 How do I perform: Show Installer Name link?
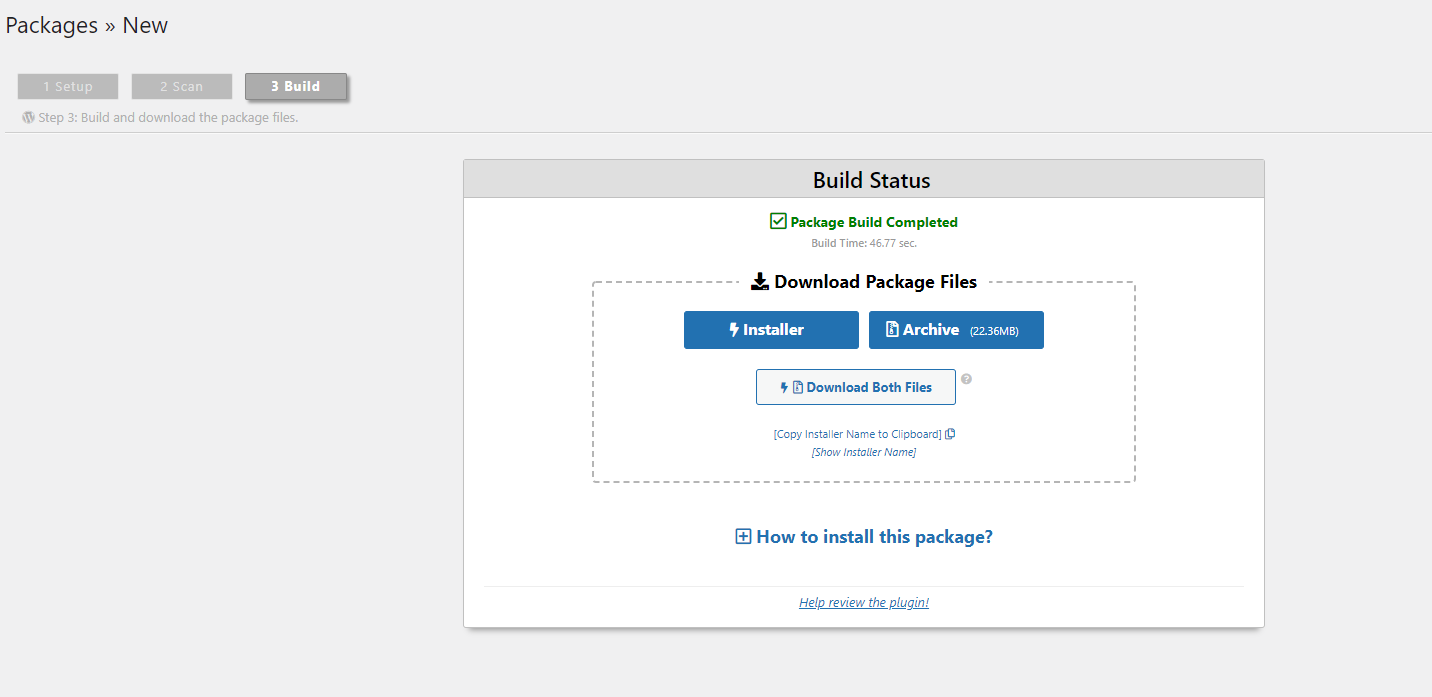tap(864, 452)
